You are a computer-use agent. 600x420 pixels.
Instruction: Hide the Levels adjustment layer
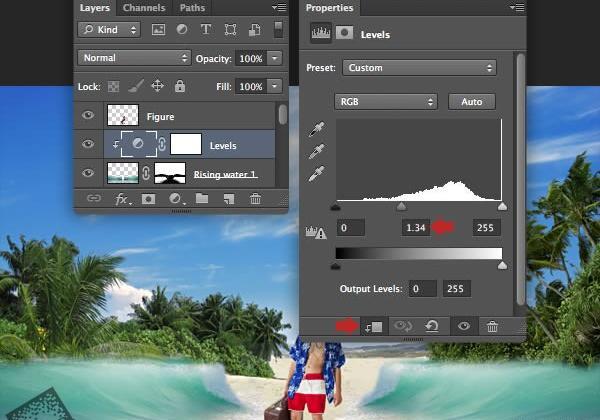88,144
